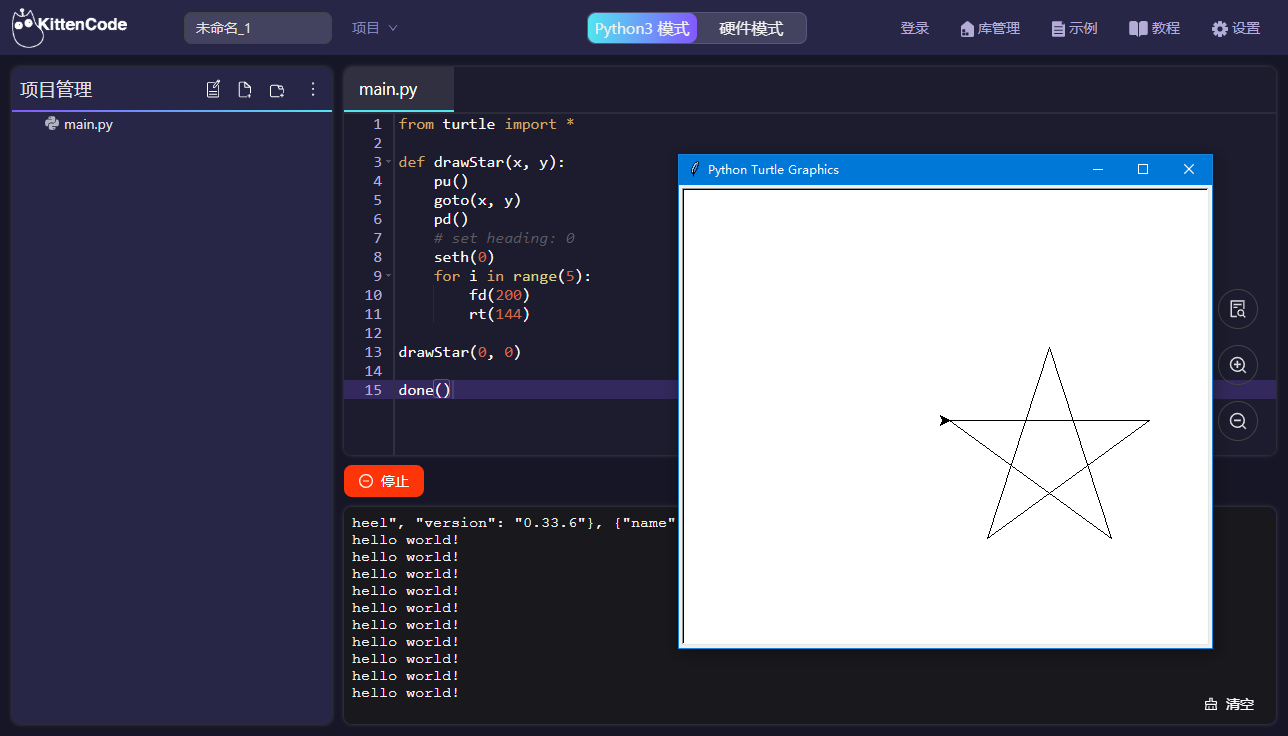Click the Python Turtle Graphics title text
The image size is (1288, 736).
(x=773, y=169)
